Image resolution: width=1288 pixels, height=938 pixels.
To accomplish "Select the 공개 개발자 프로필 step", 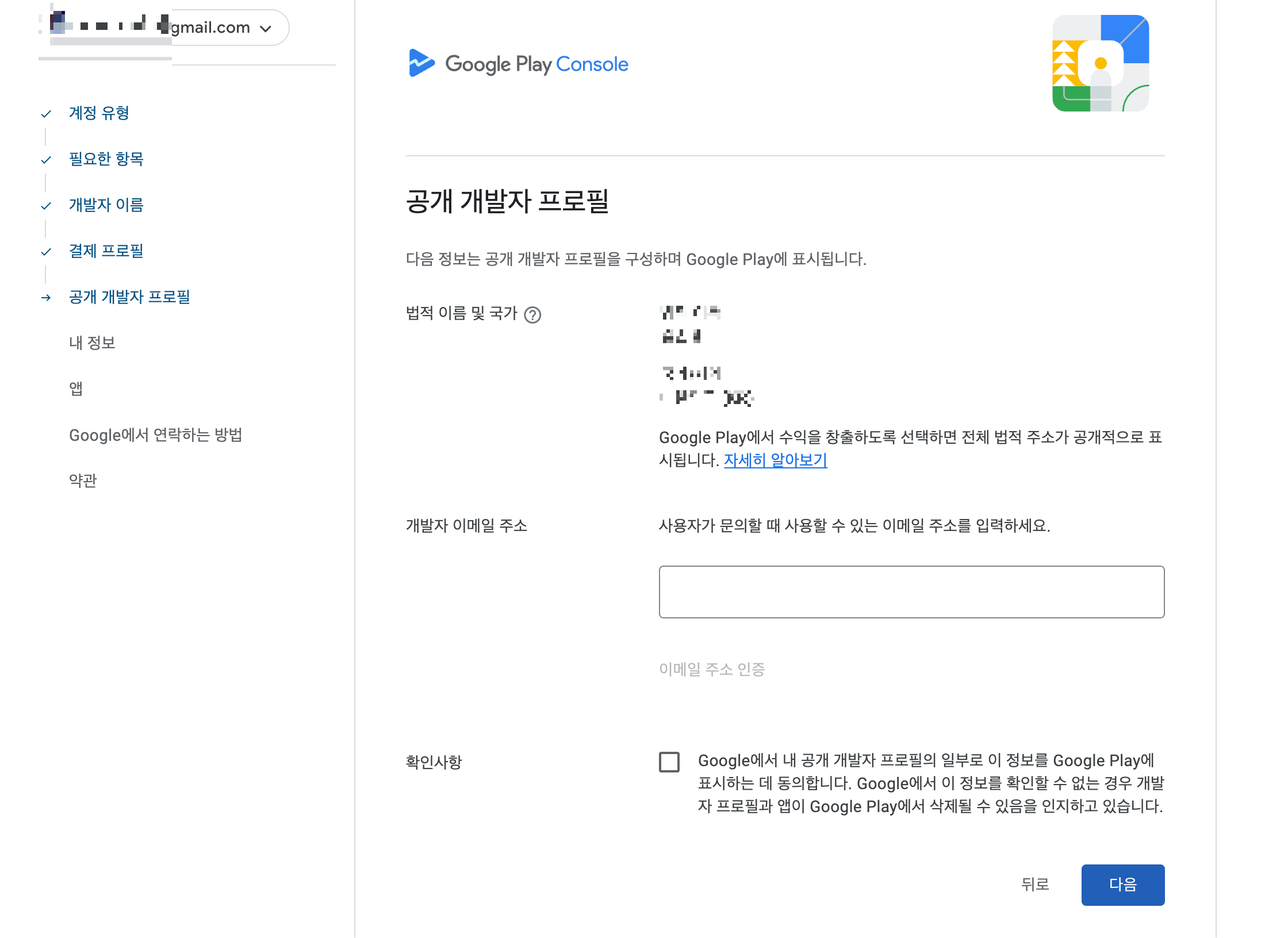I will pyautogui.click(x=129, y=297).
